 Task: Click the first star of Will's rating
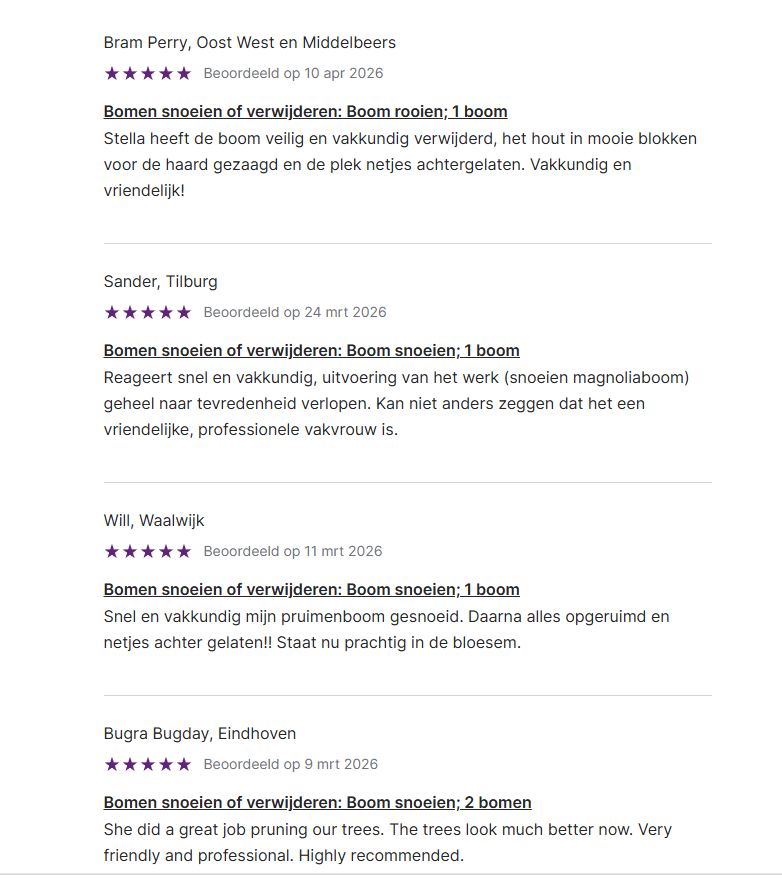(x=111, y=551)
